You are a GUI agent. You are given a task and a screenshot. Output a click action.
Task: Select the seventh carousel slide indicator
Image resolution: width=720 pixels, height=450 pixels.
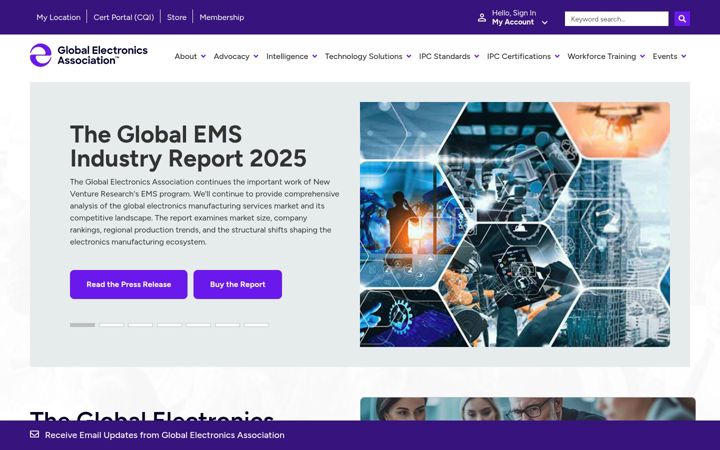pos(256,325)
